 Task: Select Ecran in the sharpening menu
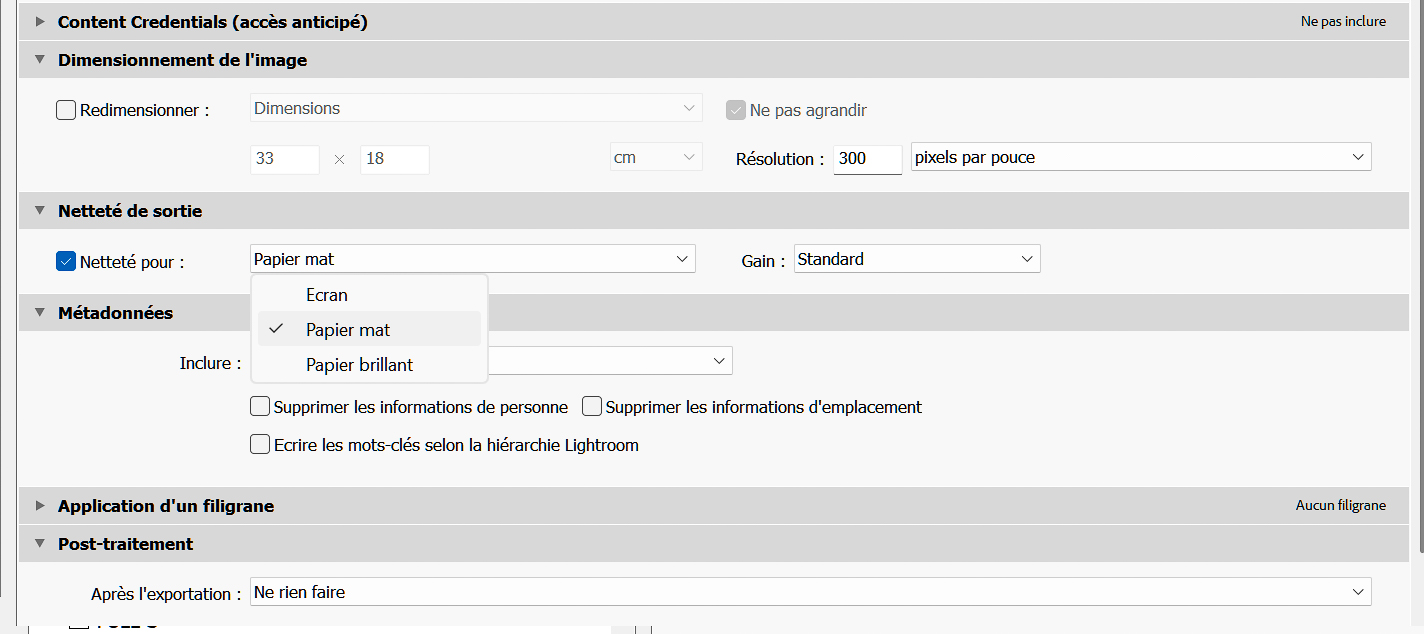(327, 295)
